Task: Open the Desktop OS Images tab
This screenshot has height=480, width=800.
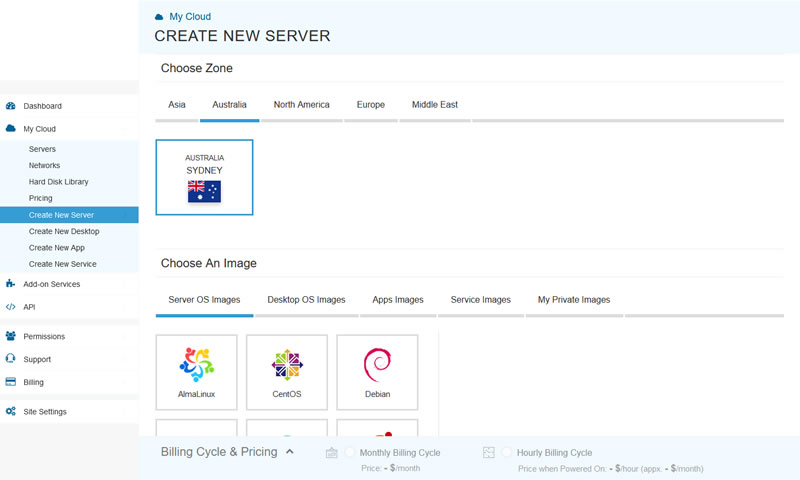Action: point(306,300)
